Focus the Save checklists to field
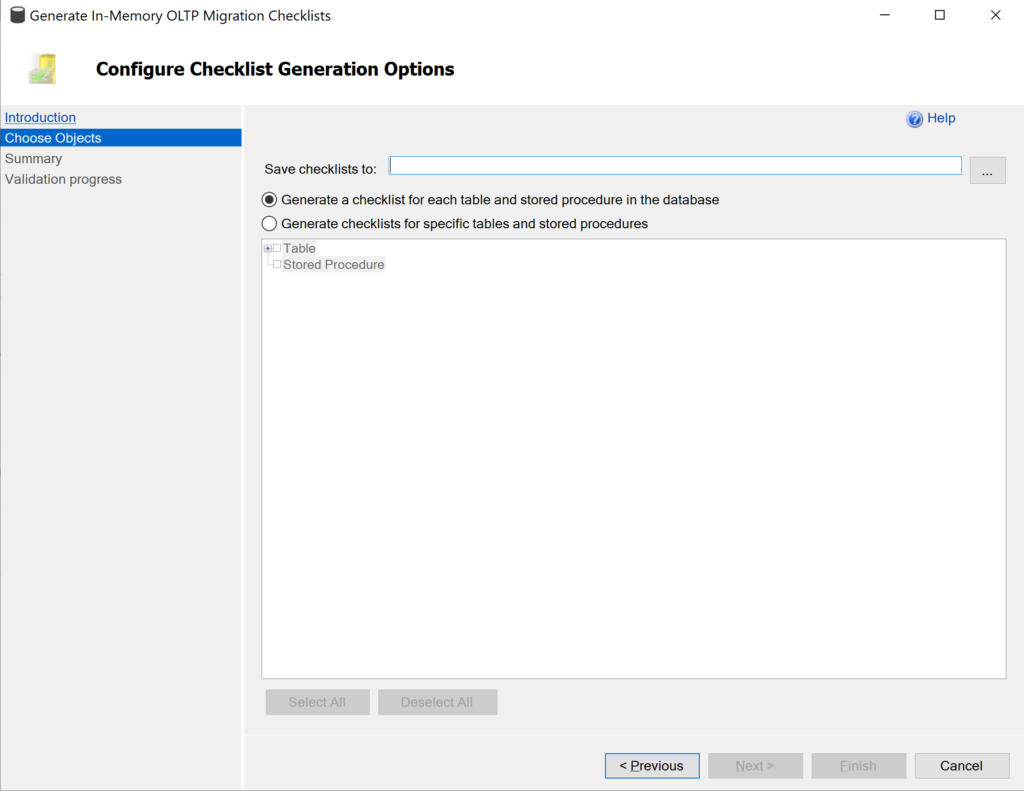This screenshot has height=791, width=1024. pos(675,166)
